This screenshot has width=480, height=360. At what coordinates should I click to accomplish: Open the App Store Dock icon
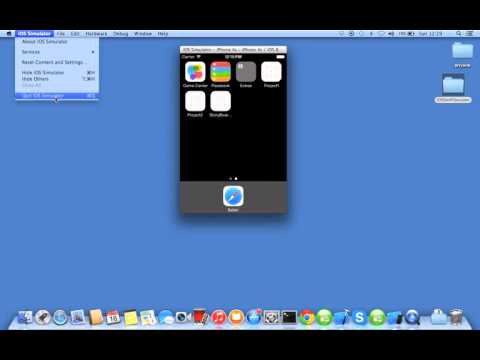[254, 317]
